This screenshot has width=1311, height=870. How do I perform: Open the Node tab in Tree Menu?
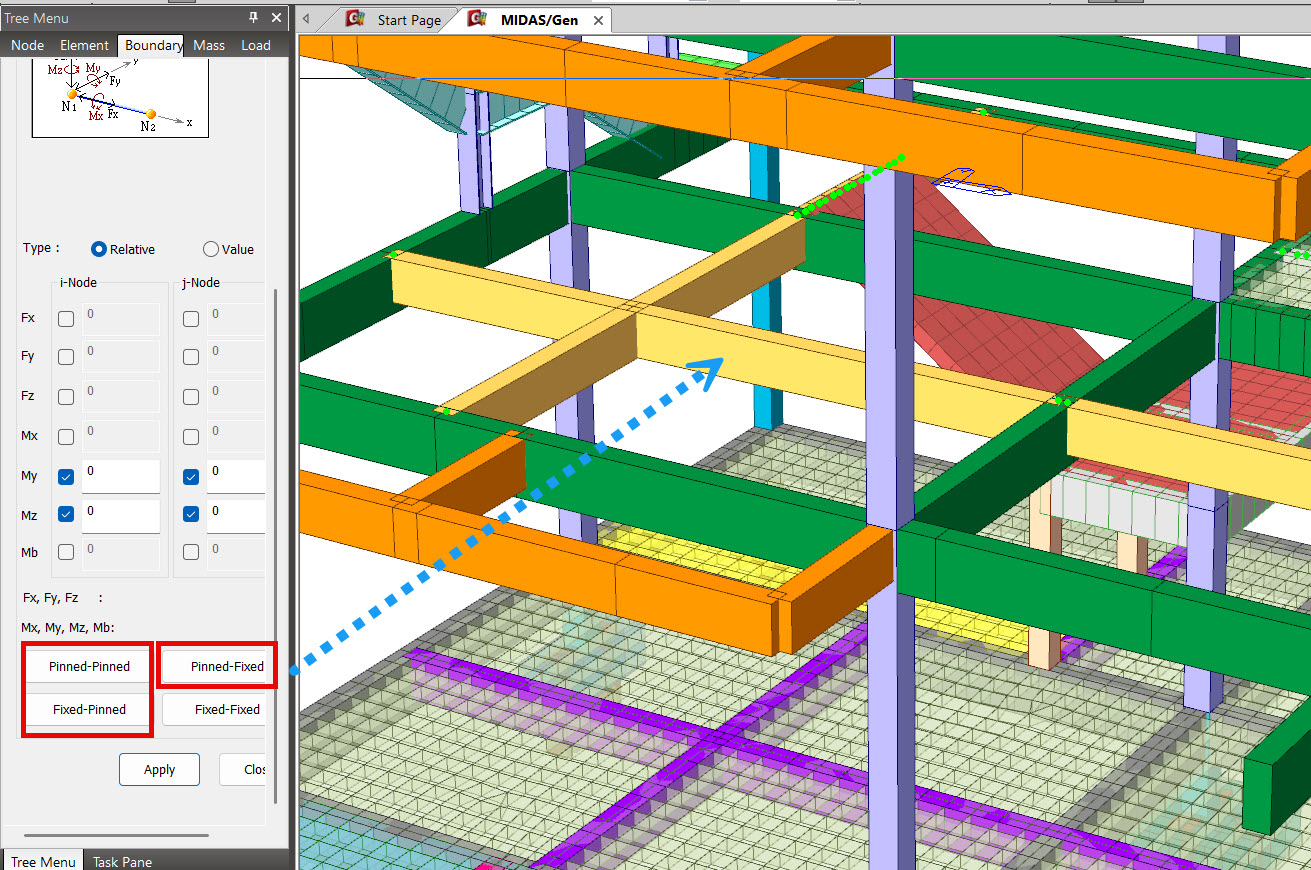[x=28, y=45]
